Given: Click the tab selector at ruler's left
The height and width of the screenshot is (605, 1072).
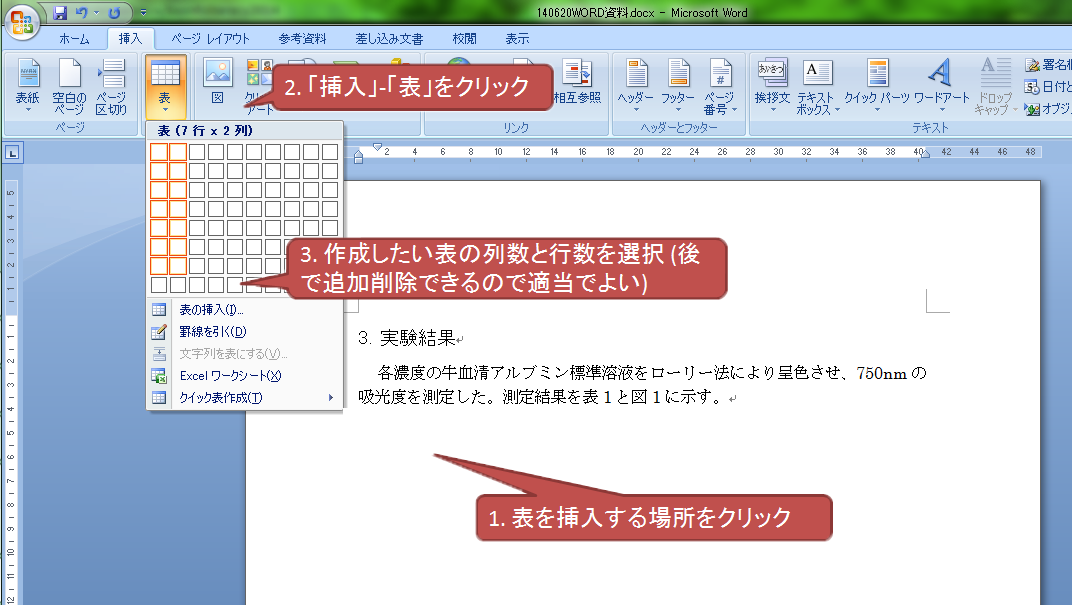Looking at the screenshot, I should click(x=13, y=153).
